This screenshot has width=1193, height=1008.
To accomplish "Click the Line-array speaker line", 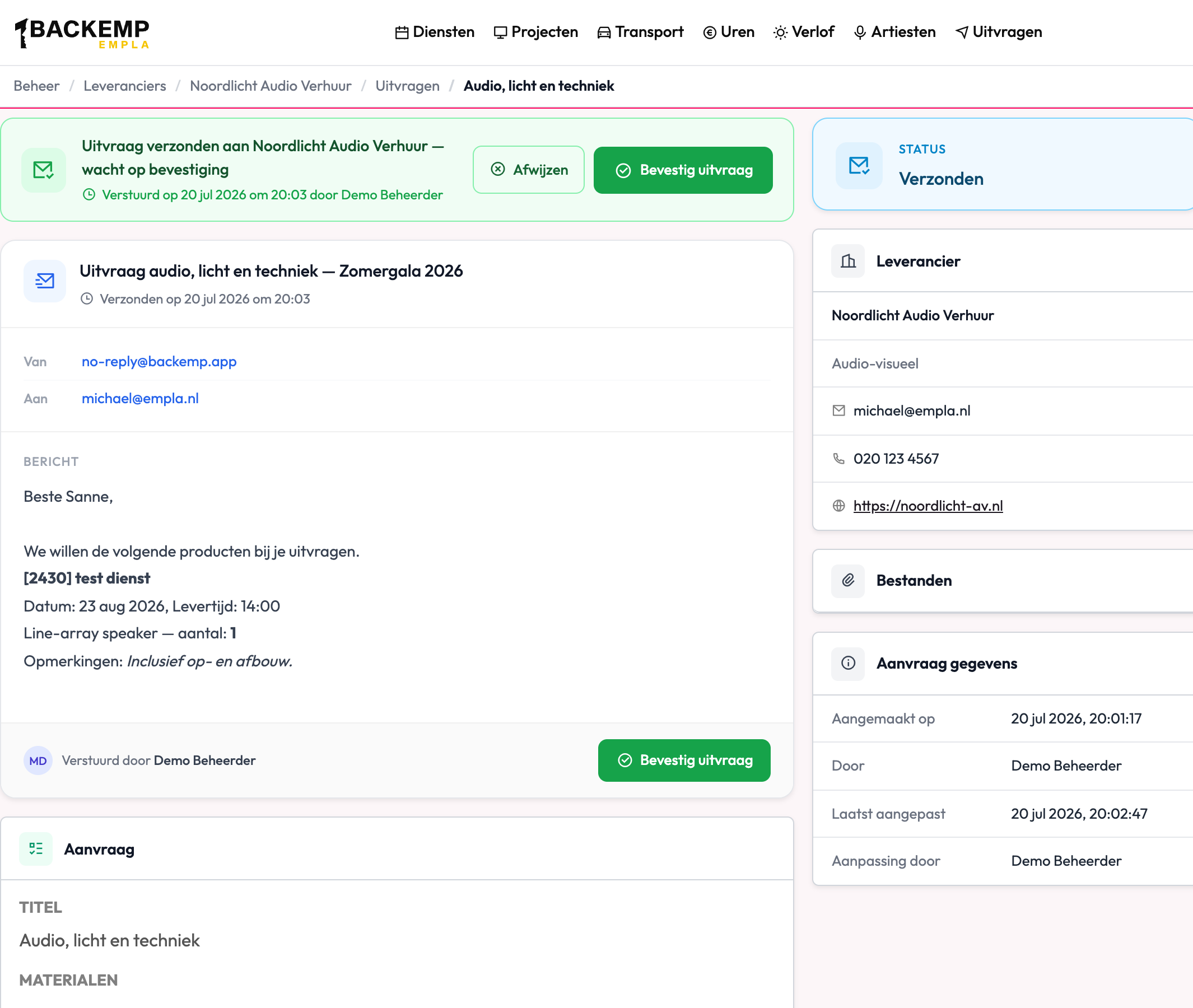I will (x=130, y=633).
